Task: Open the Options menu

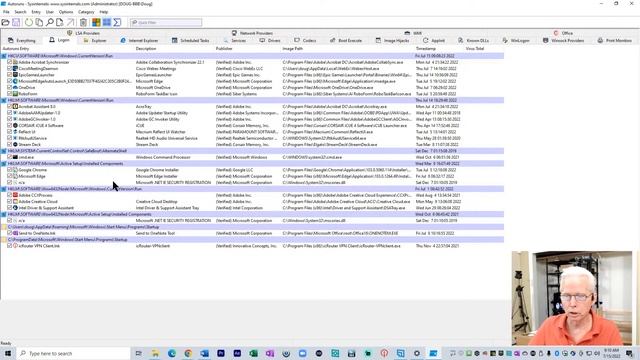Action: click(66, 12)
